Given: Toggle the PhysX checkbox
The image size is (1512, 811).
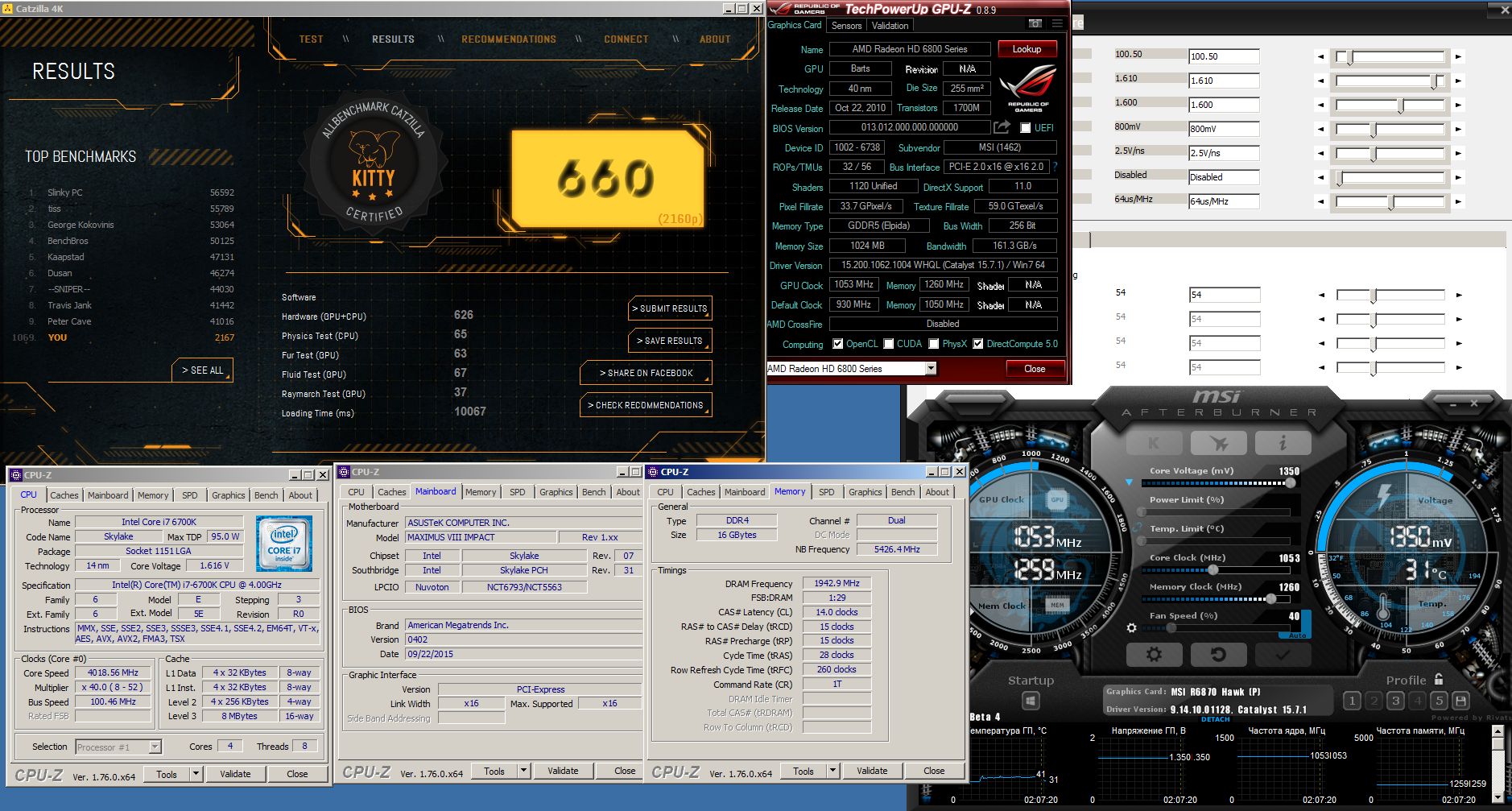Looking at the screenshot, I should tap(933, 344).
